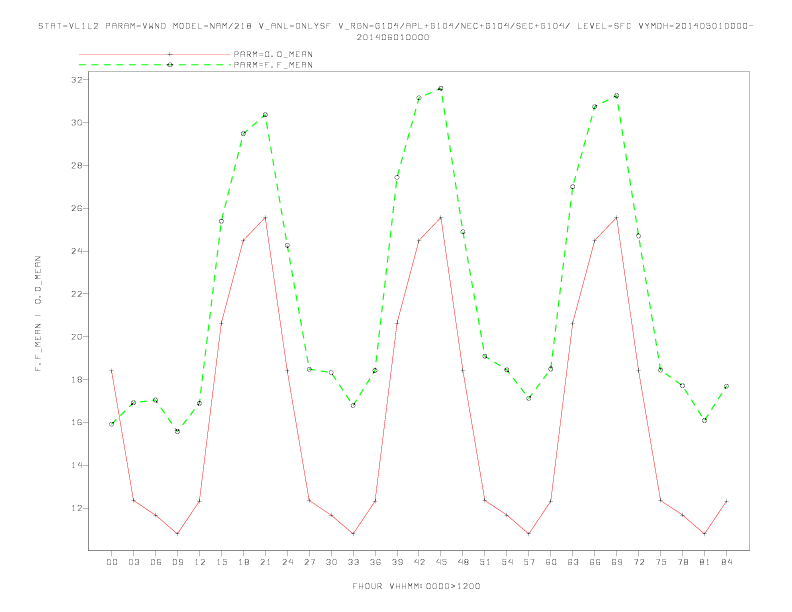This screenshot has height=612, width=792.
Task: Click y-axis tick label 22
Action: tap(77, 294)
